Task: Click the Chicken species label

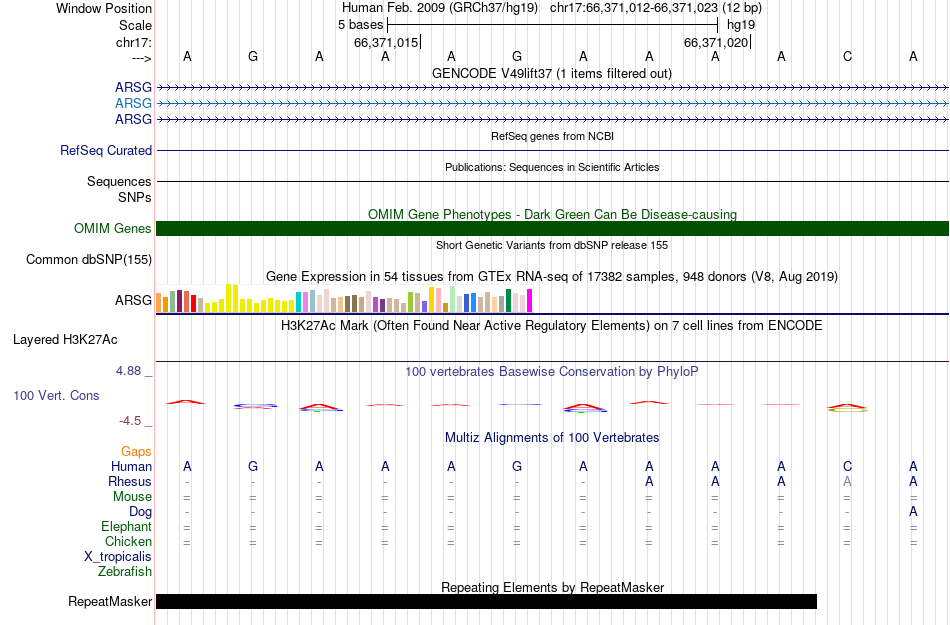Action: [128, 541]
